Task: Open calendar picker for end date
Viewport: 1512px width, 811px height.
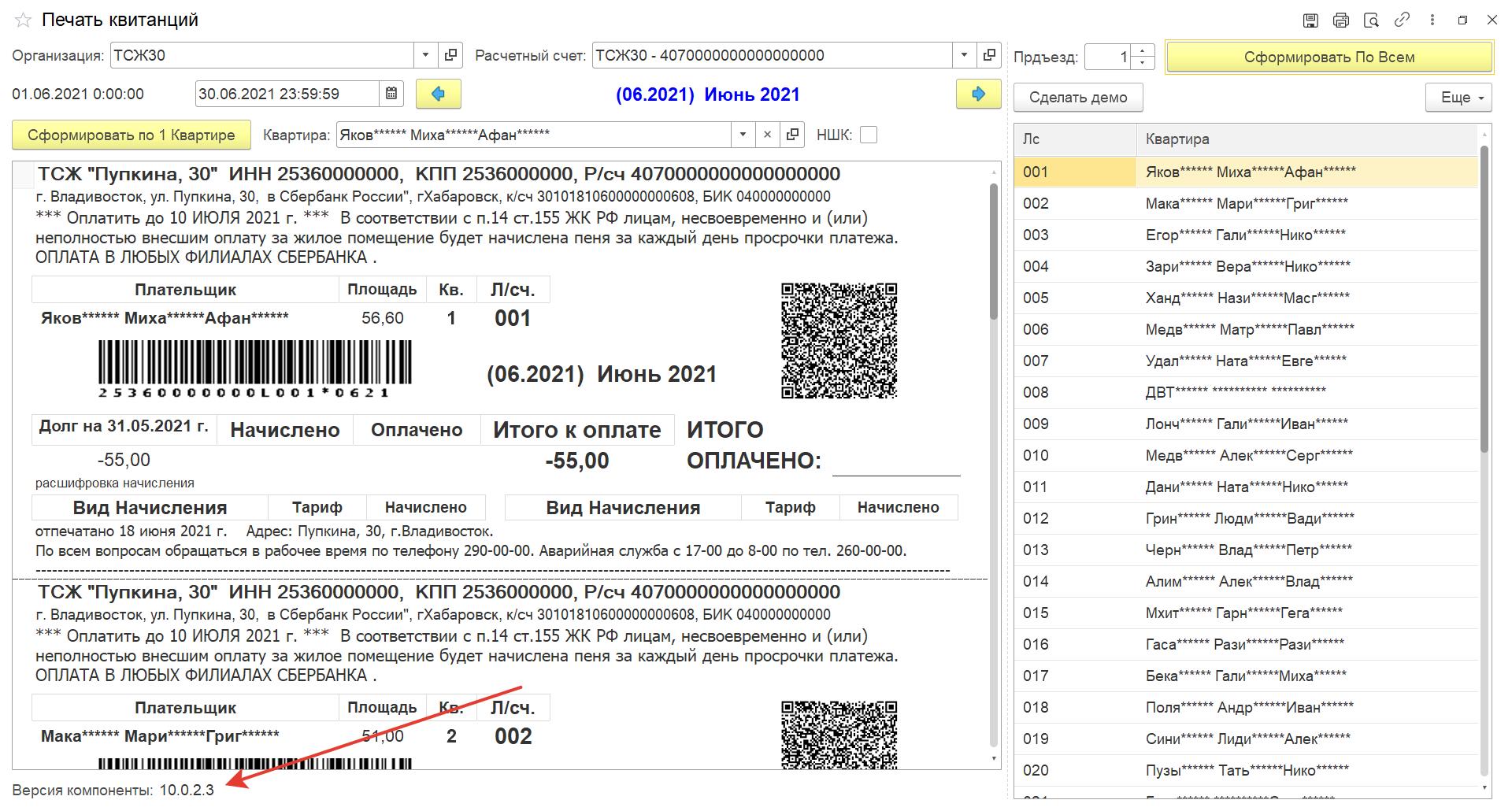Action: 391,94
